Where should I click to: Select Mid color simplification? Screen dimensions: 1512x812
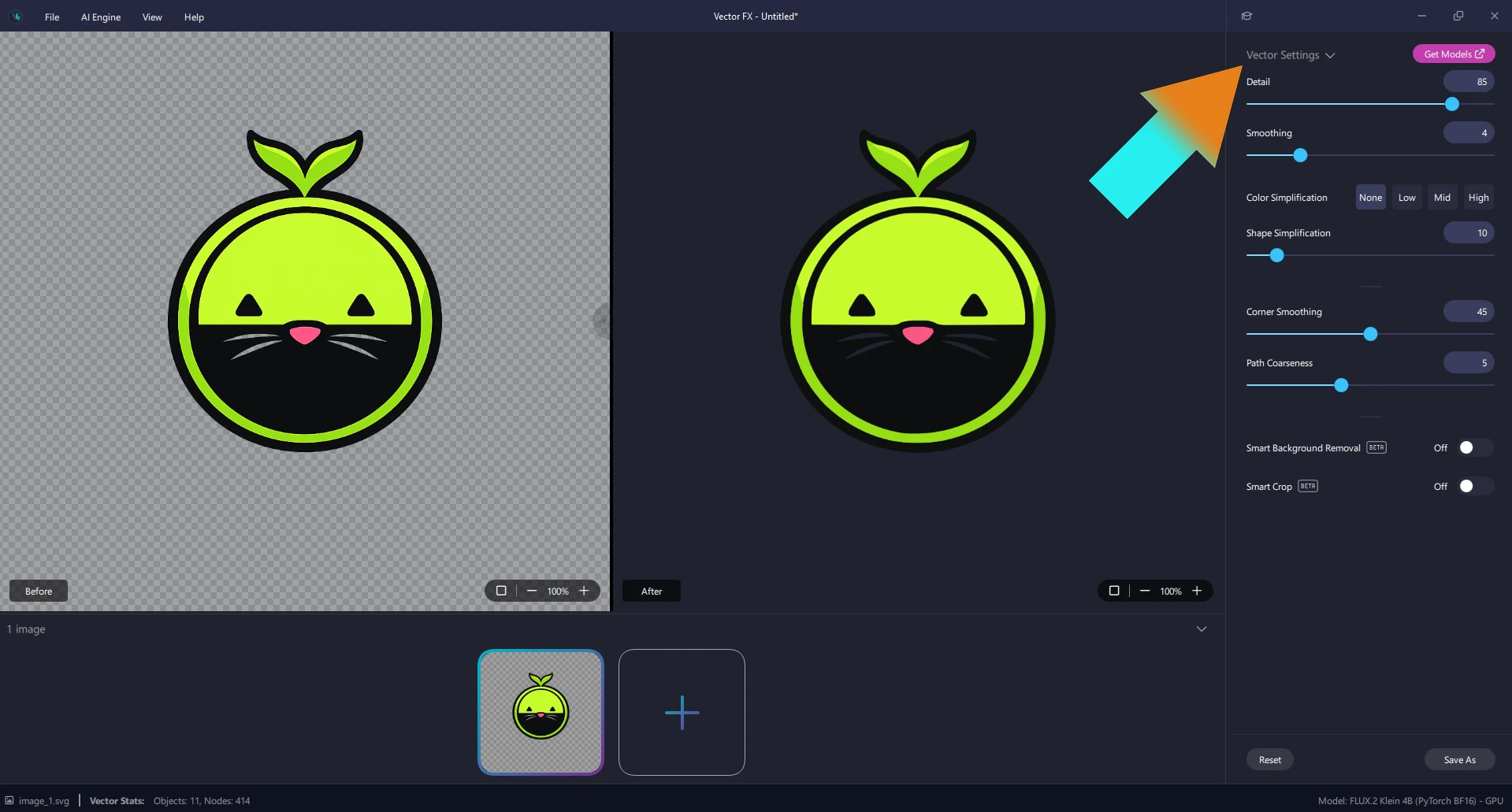point(1442,198)
